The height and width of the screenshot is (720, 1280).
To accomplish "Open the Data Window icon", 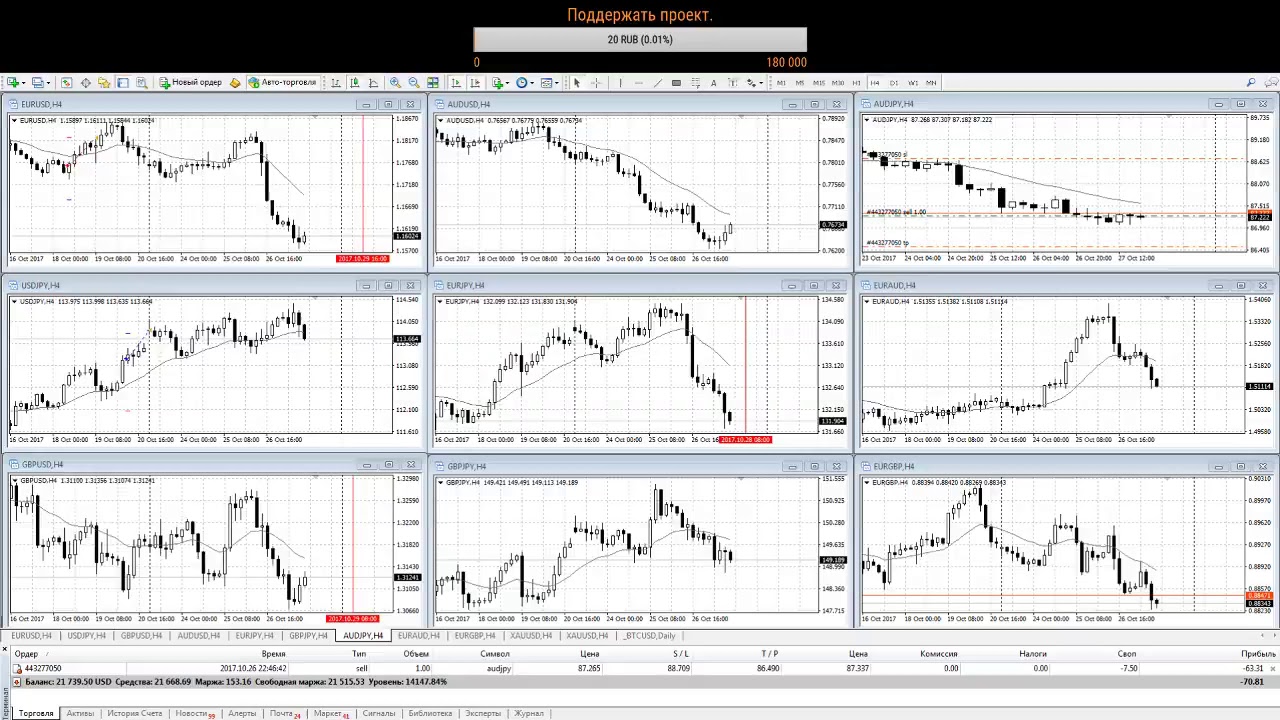I will tap(86, 82).
